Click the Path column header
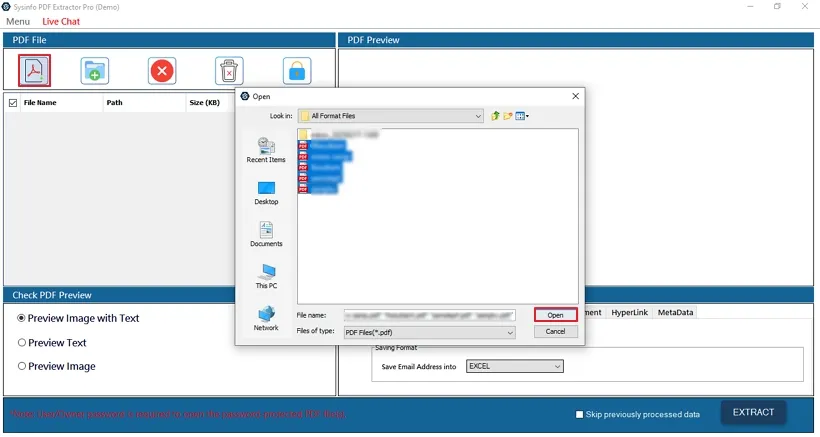The image size is (820, 437). click(x=144, y=102)
